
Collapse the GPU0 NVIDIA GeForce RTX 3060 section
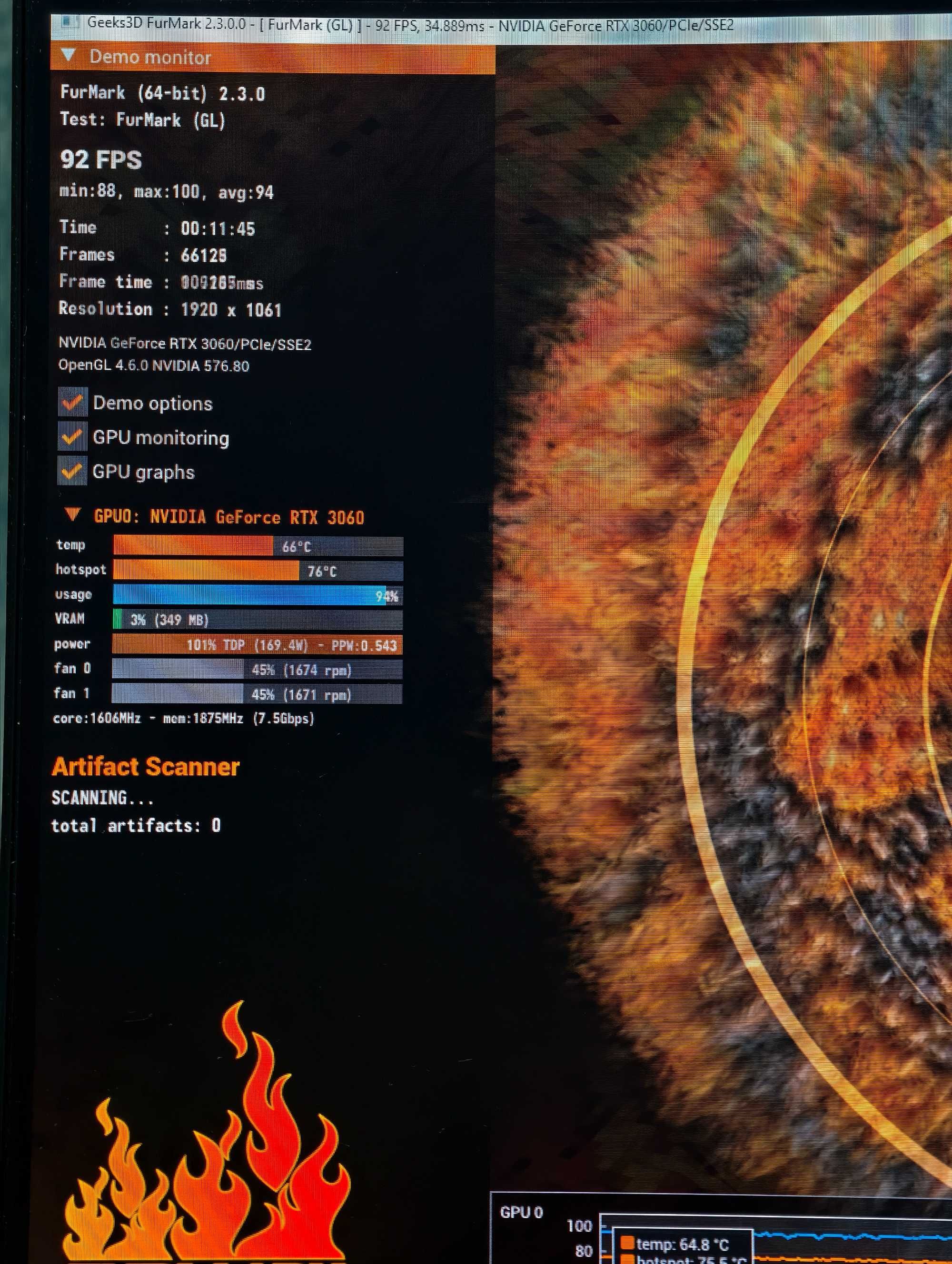pyautogui.click(x=72, y=515)
